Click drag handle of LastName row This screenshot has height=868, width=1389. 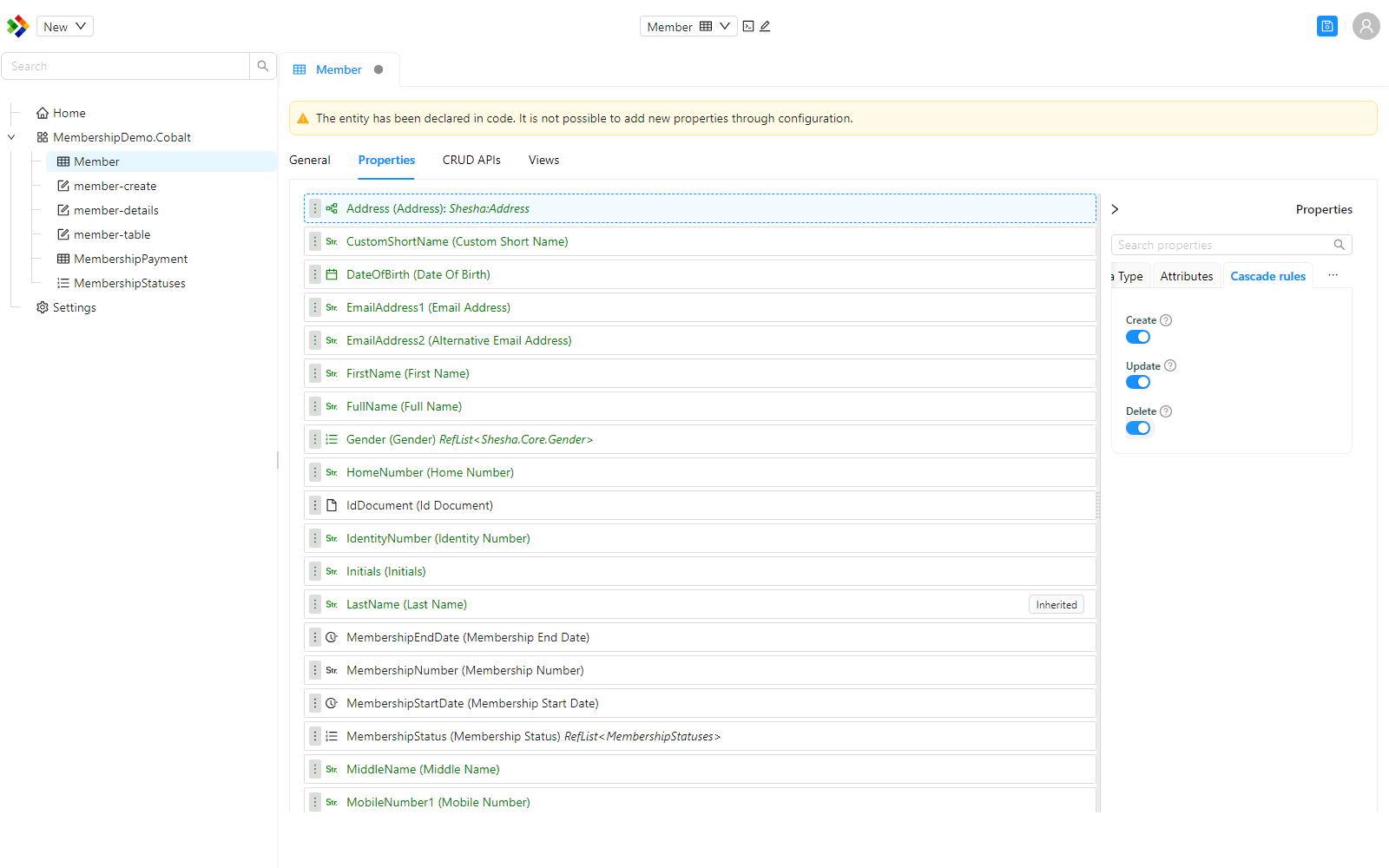pos(315,604)
